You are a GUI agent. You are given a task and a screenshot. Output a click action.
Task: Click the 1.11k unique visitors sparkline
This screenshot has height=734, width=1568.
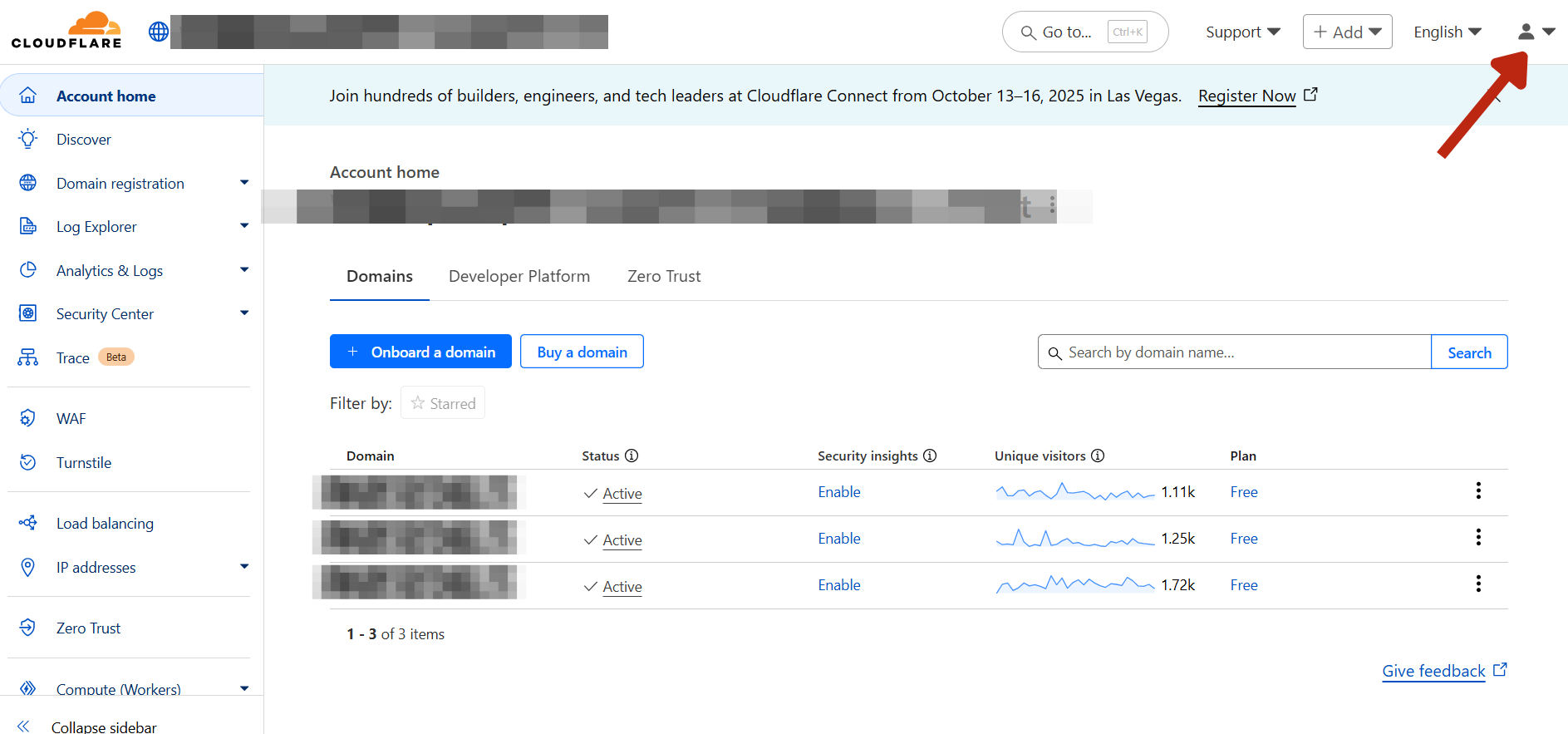[1074, 492]
